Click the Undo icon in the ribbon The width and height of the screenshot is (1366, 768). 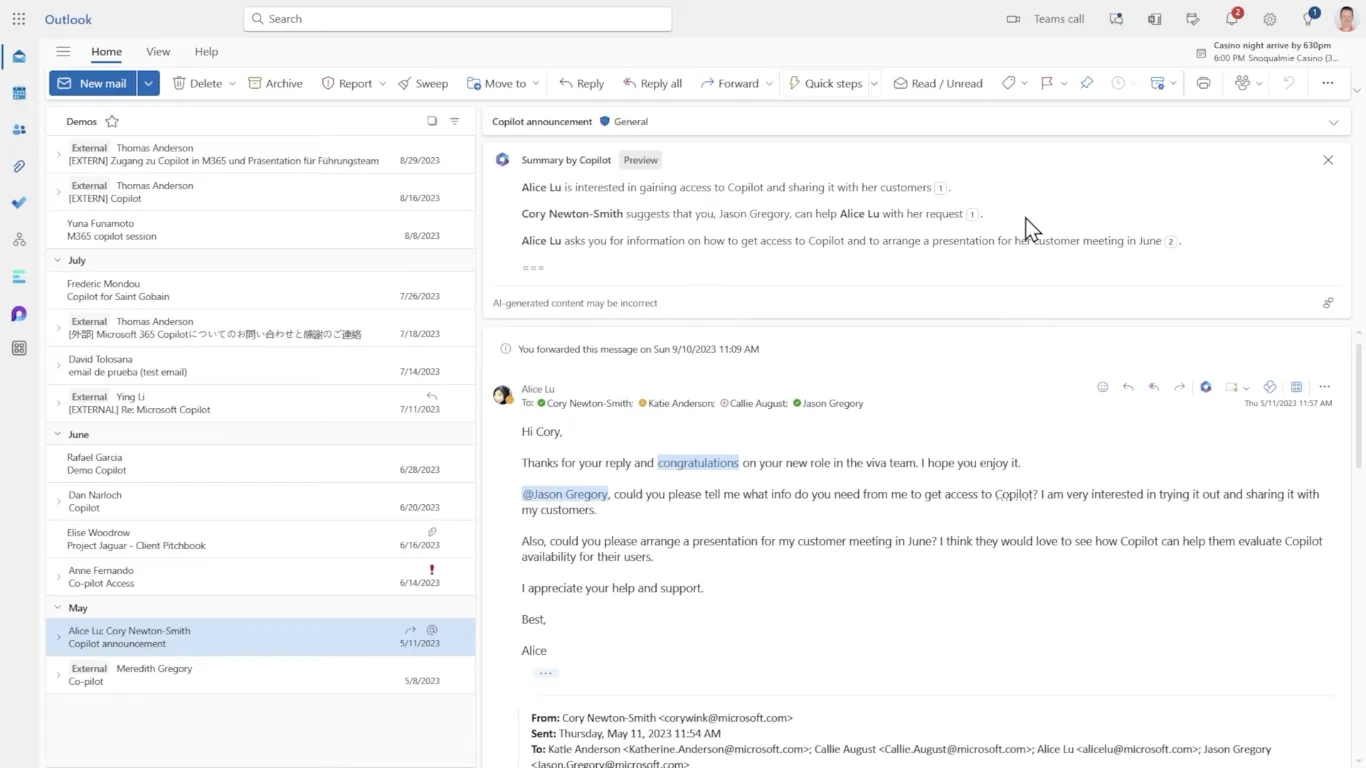(1289, 83)
